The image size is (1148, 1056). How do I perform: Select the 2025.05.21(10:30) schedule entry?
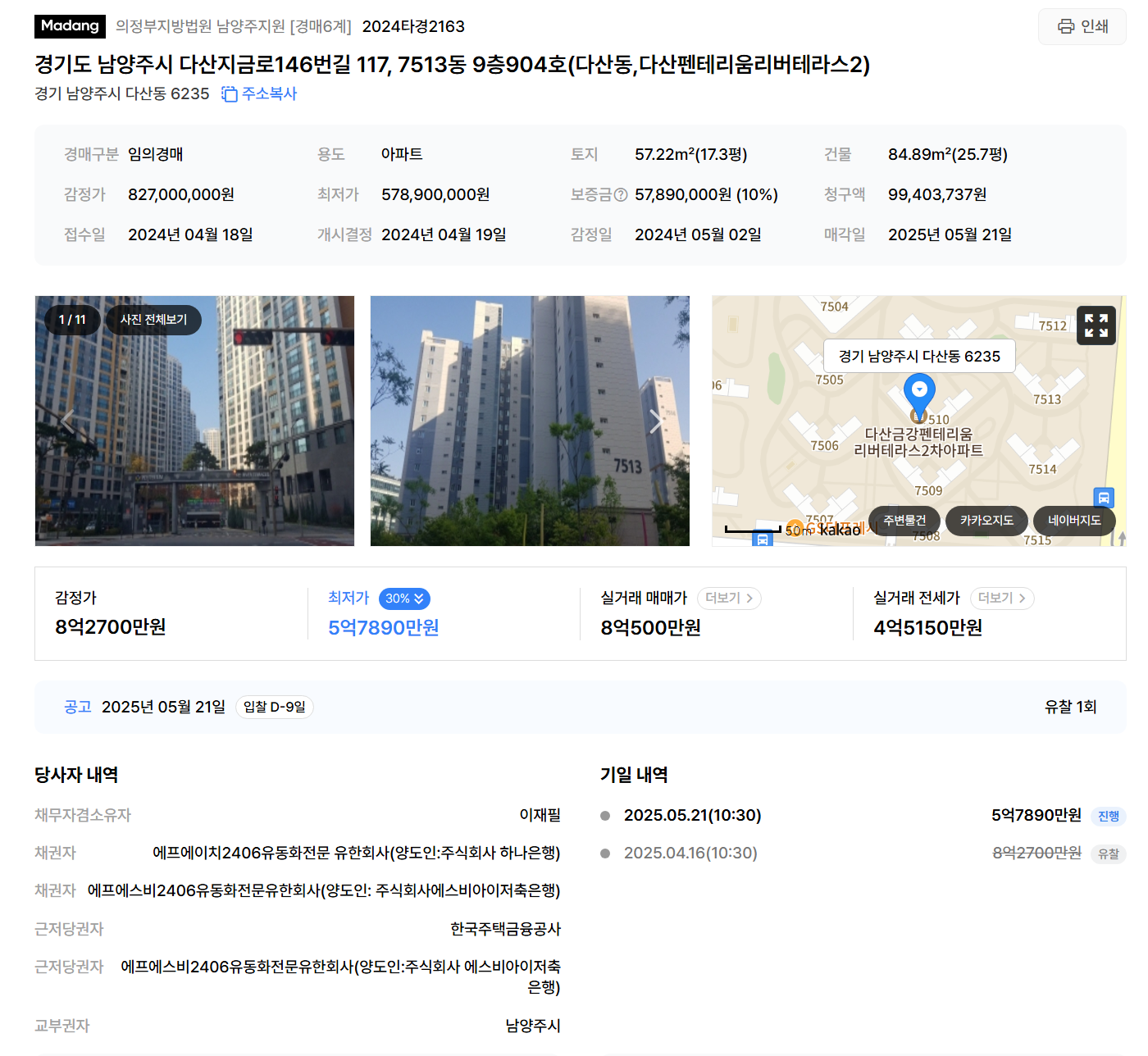tap(692, 816)
